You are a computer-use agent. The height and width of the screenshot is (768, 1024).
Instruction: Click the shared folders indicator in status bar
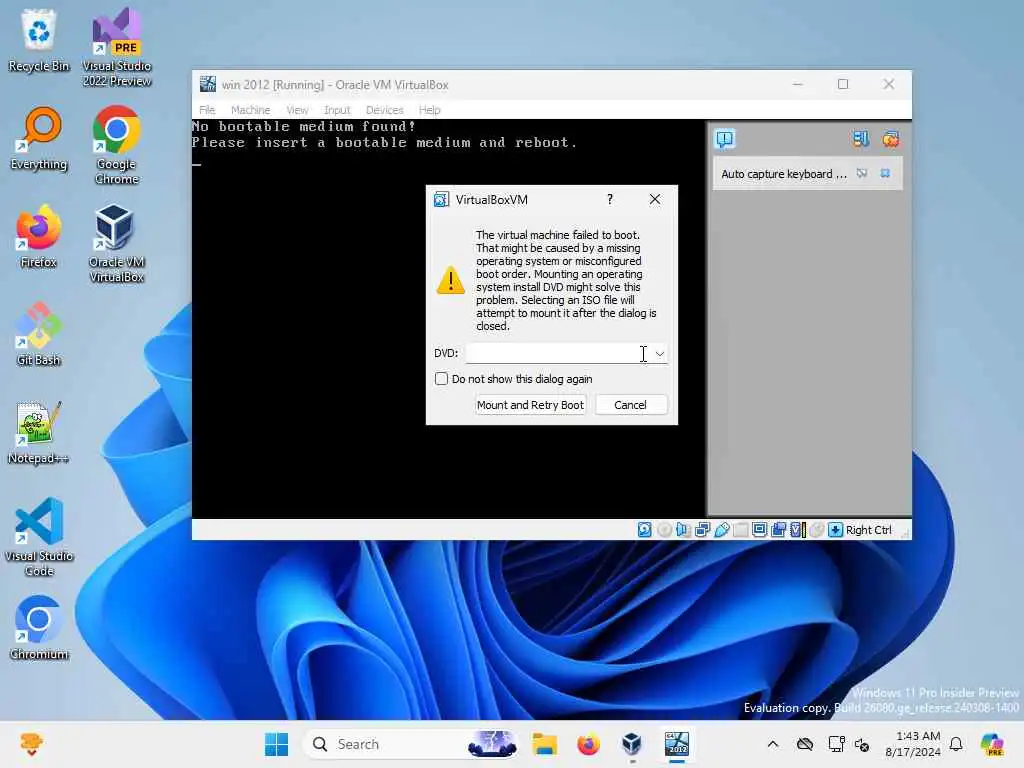(740, 530)
